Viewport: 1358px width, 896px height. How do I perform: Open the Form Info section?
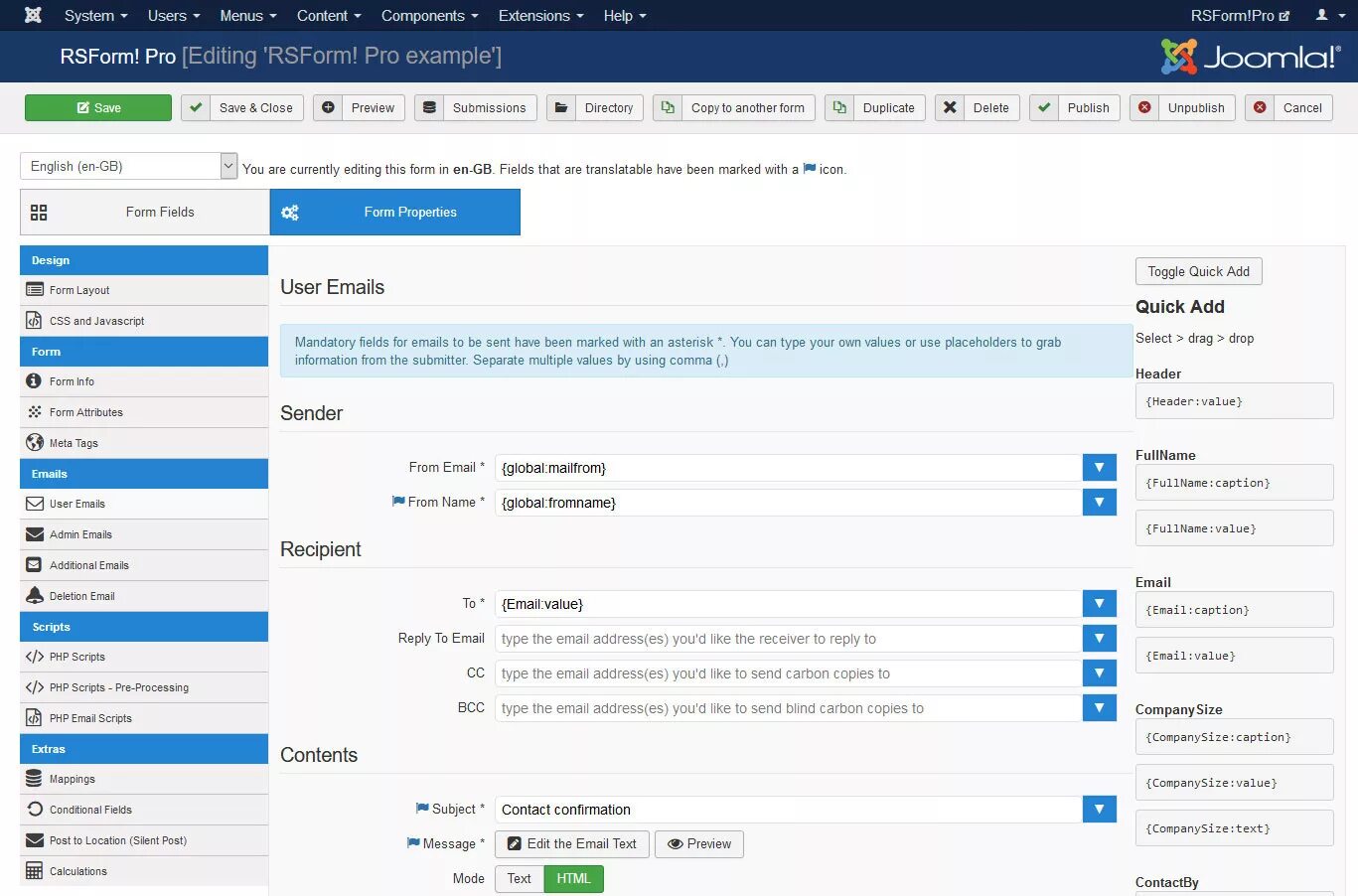coord(144,381)
